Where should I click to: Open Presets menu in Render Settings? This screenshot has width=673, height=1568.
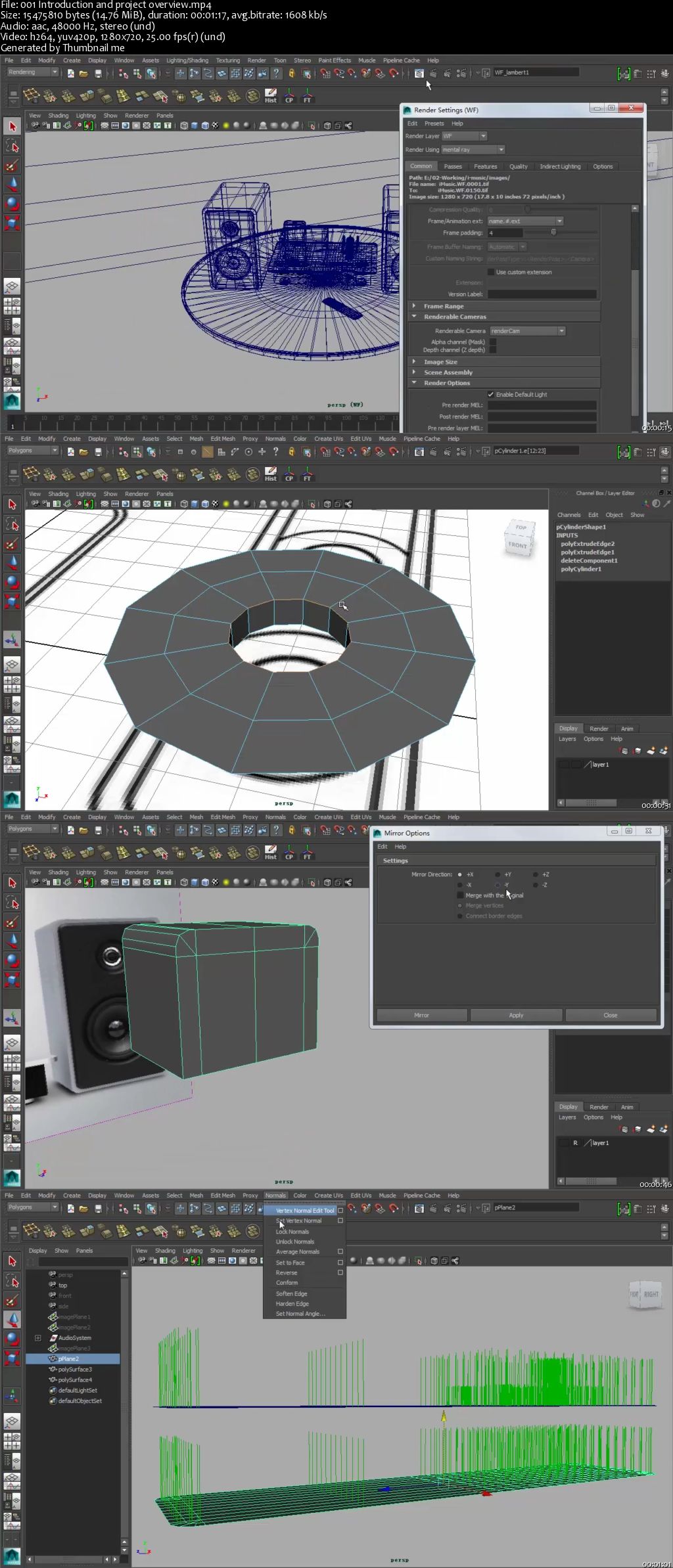pos(434,123)
